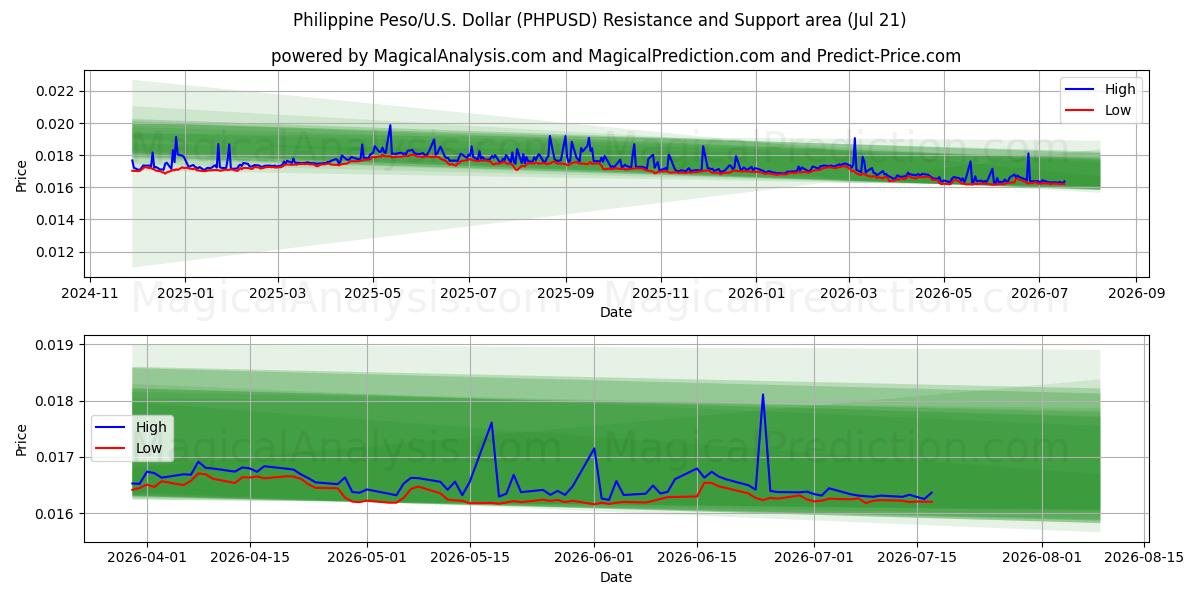Click the 2026-08-15 date tick label
The image size is (1200, 600).
(1144, 559)
